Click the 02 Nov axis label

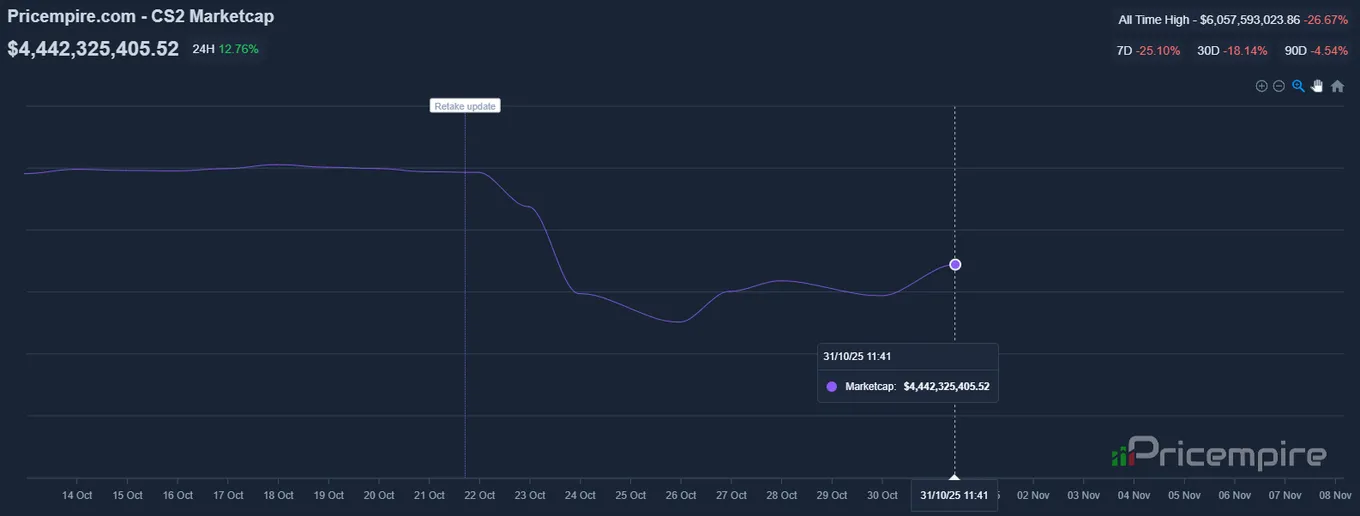pos(1033,495)
